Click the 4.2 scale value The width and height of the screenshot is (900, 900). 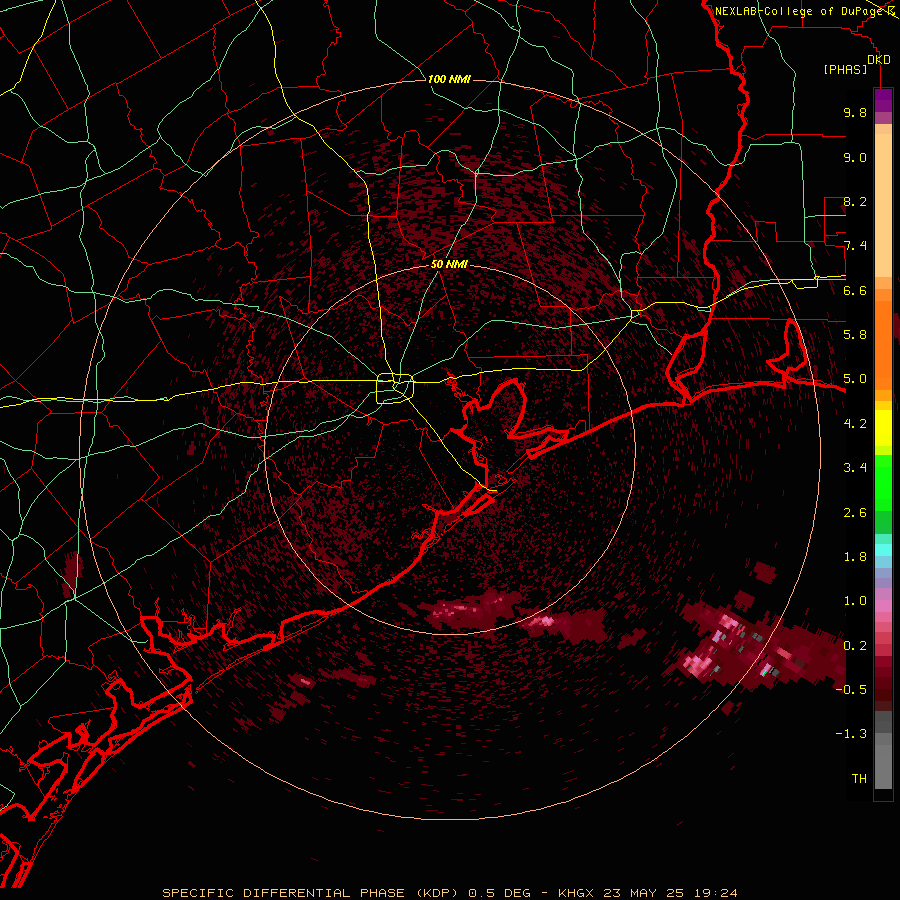pyautogui.click(x=855, y=423)
